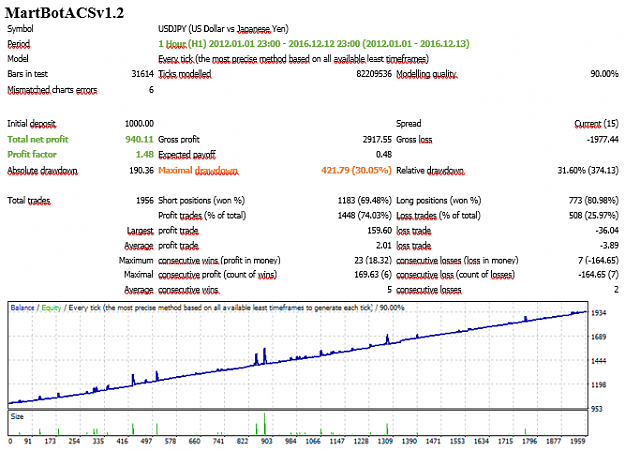Click the Total trades value 1956
This screenshot has width=625, height=451.
point(145,200)
